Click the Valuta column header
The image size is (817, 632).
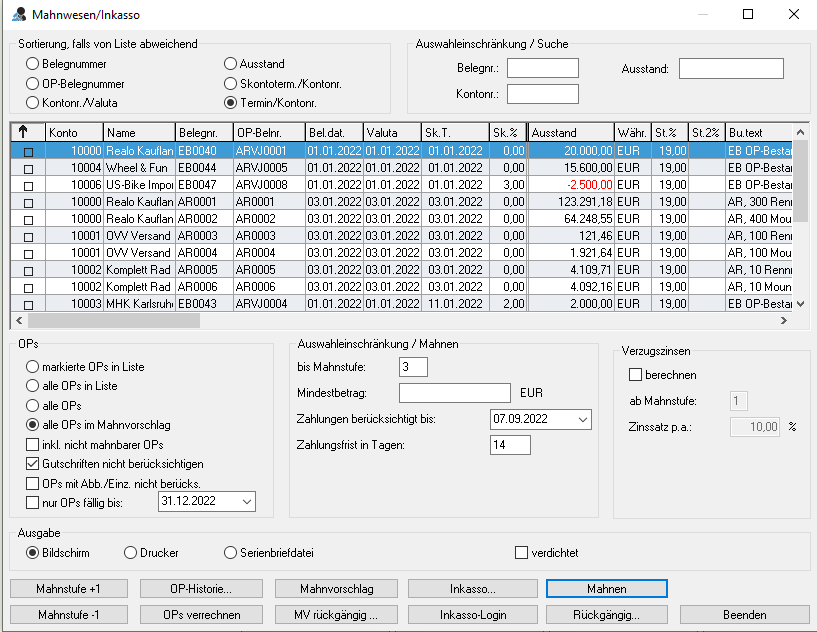click(x=392, y=132)
